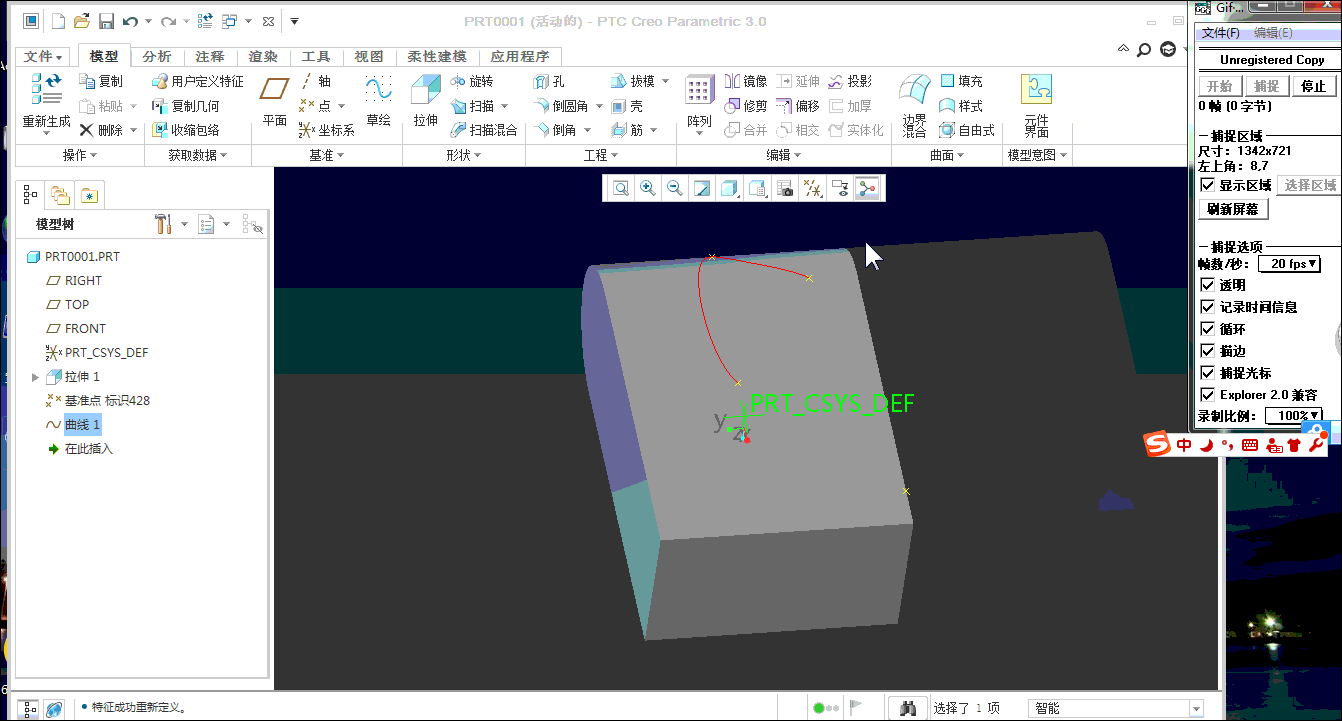The width and height of the screenshot is (1342, 721).
Task: Switch to the 注释 ribbon tab
Action: [x=210, y=56]
